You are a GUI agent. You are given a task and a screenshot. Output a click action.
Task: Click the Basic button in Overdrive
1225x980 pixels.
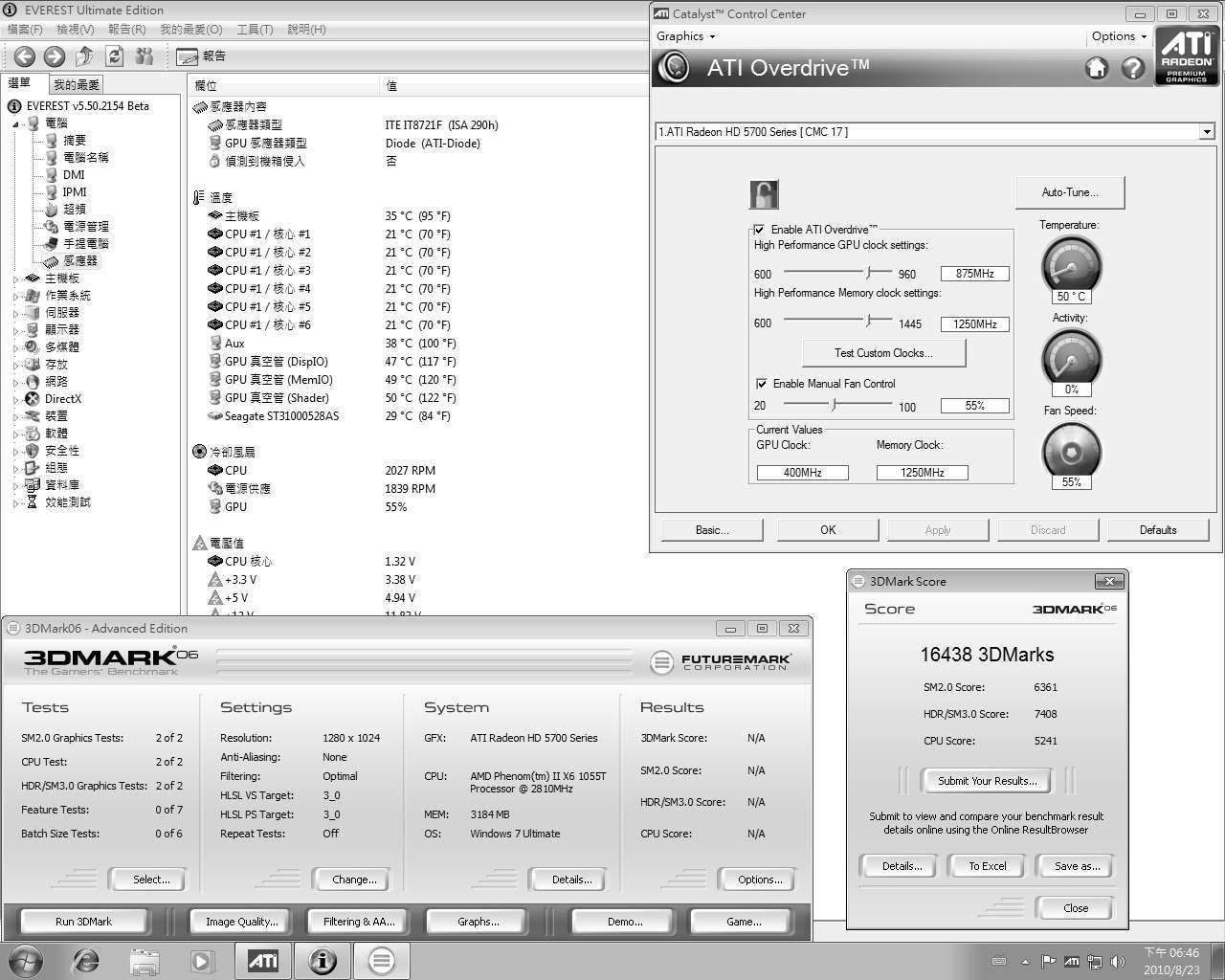pos(712,530)
